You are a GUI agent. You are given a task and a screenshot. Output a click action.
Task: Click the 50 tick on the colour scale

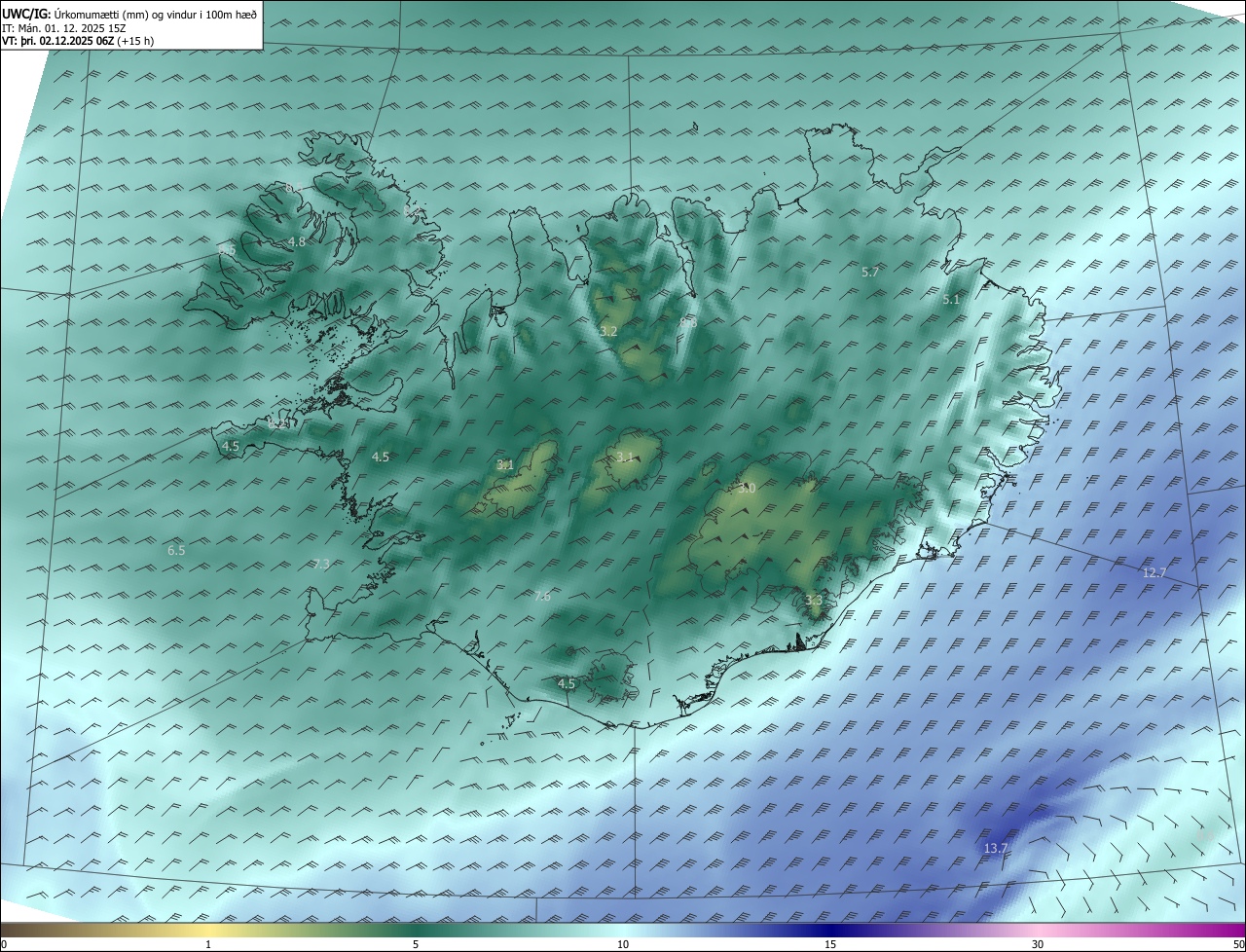pos(1238,944)
